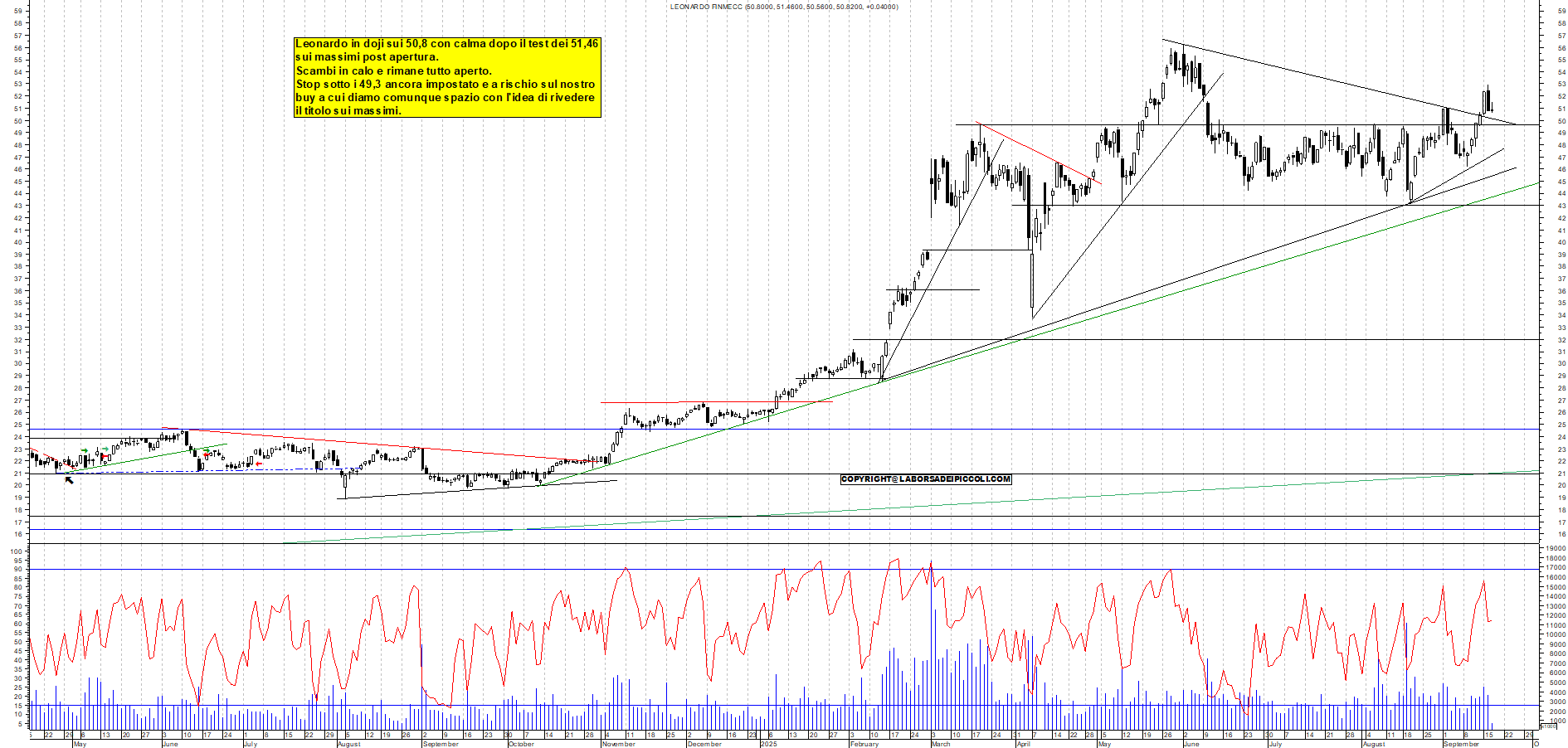This screenshot has width=1568, height=748.
Task: Click the 21 label on the left price axis
Action: pos(17,474)
